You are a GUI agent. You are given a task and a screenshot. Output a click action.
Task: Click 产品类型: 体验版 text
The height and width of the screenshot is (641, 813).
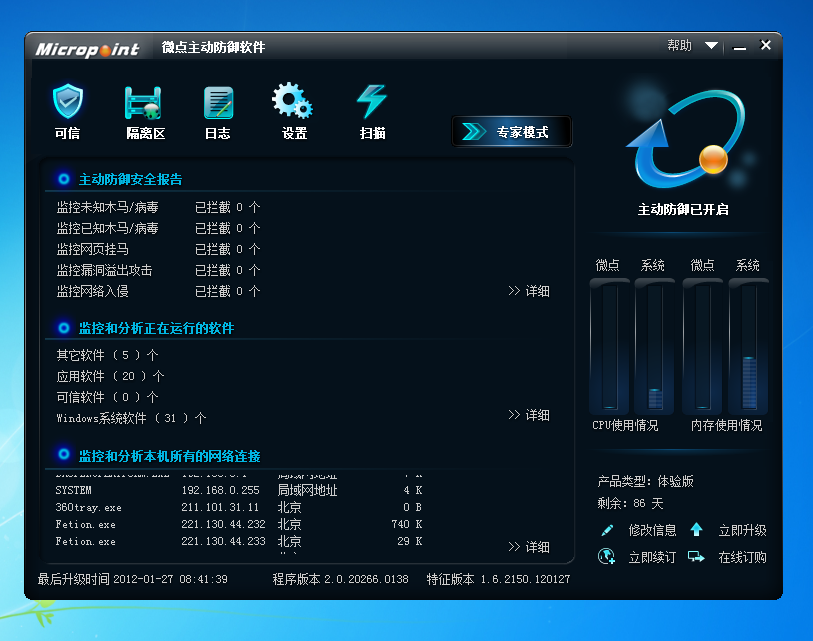point(646,481)
